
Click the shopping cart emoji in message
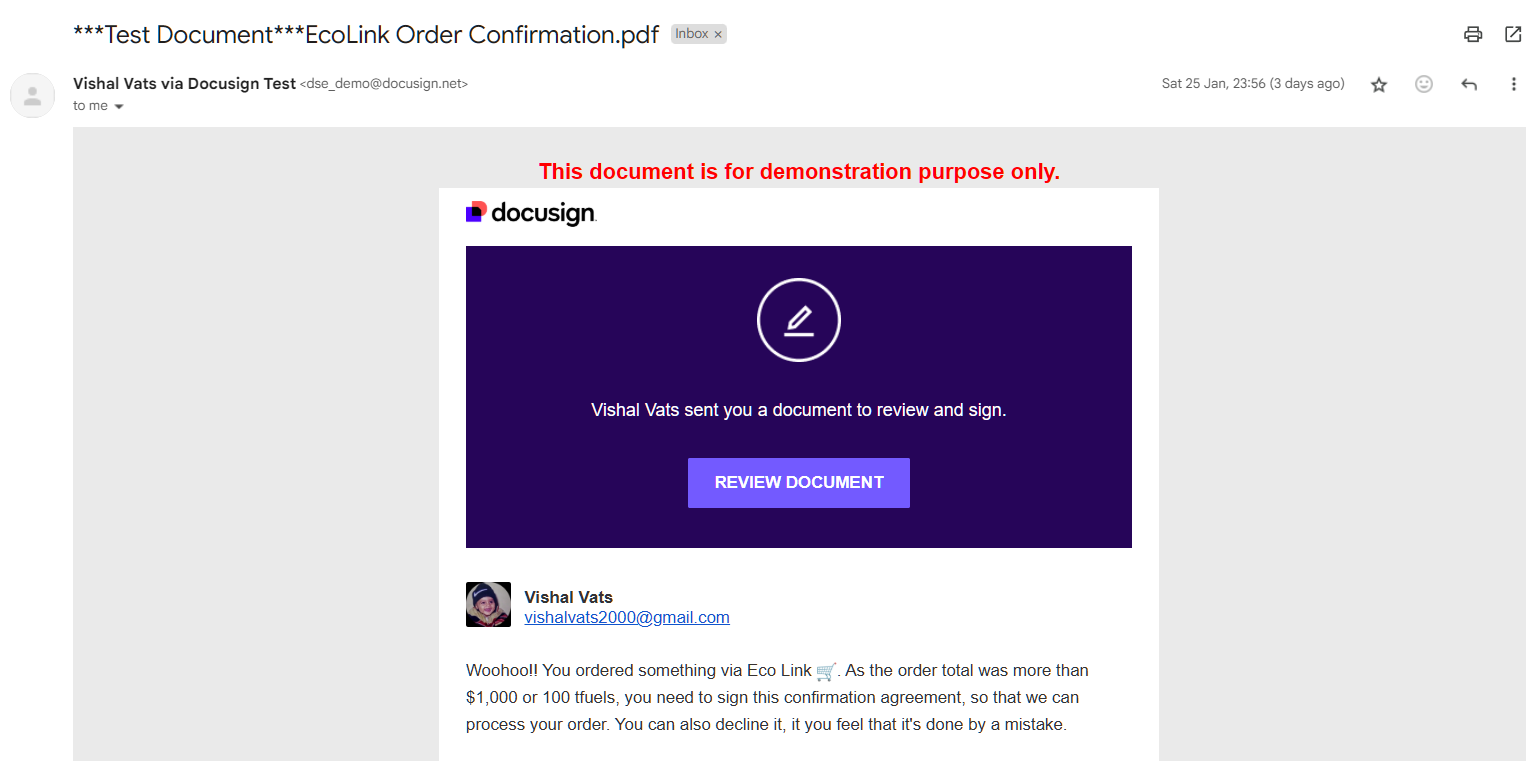826,671
